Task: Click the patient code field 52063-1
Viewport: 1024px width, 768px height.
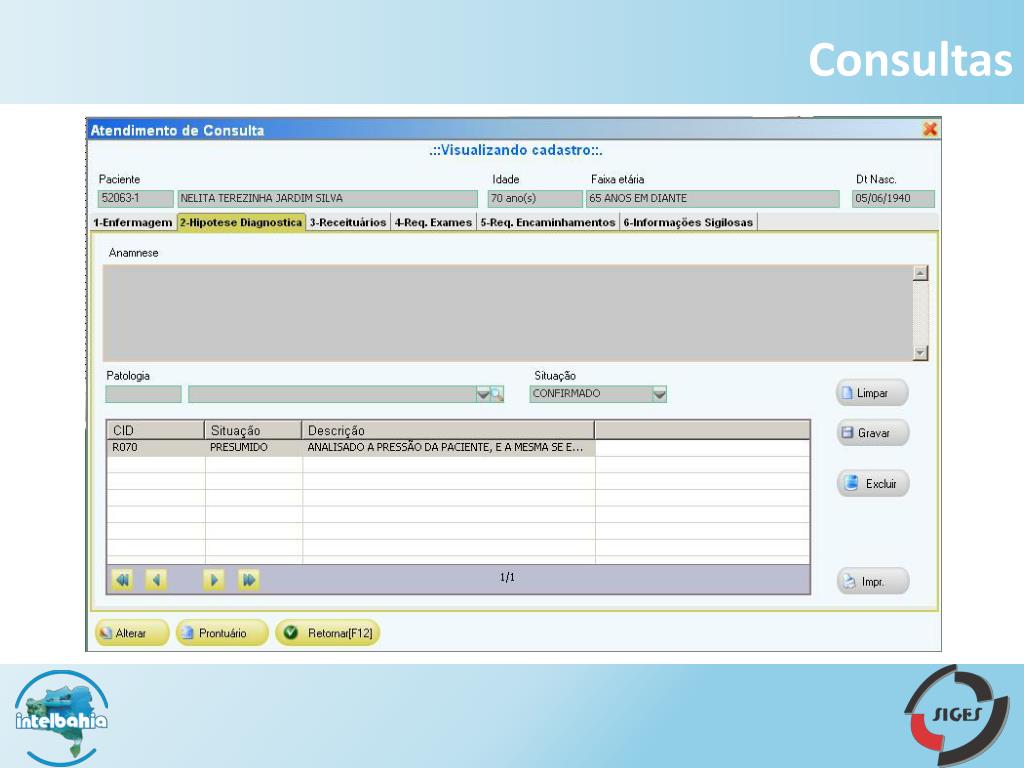Action: click(x=136, y=199)
